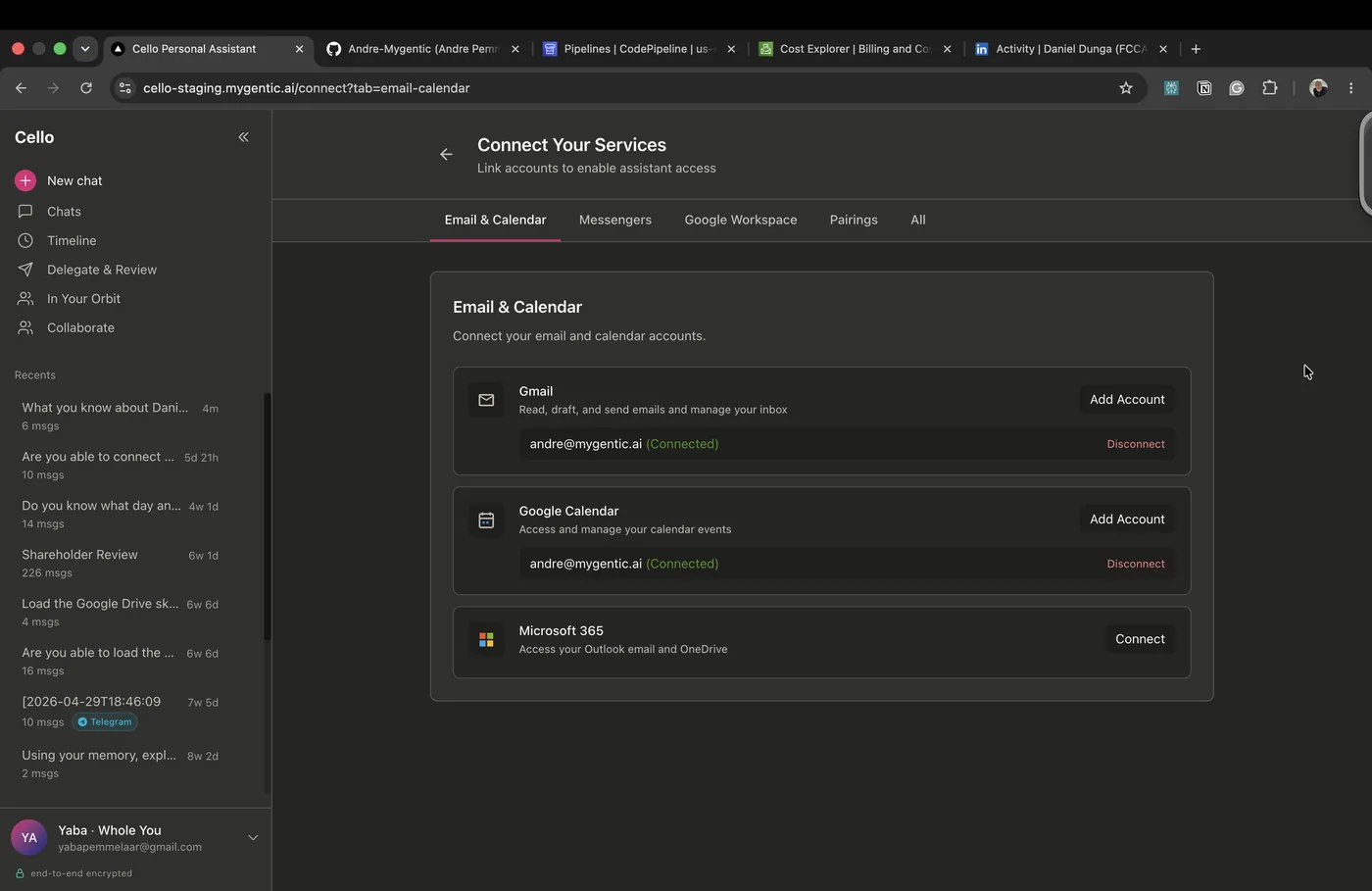Open recent chat 'Using your memory, expl...'
1372x891 pixels.
click(x=120, y=764)
